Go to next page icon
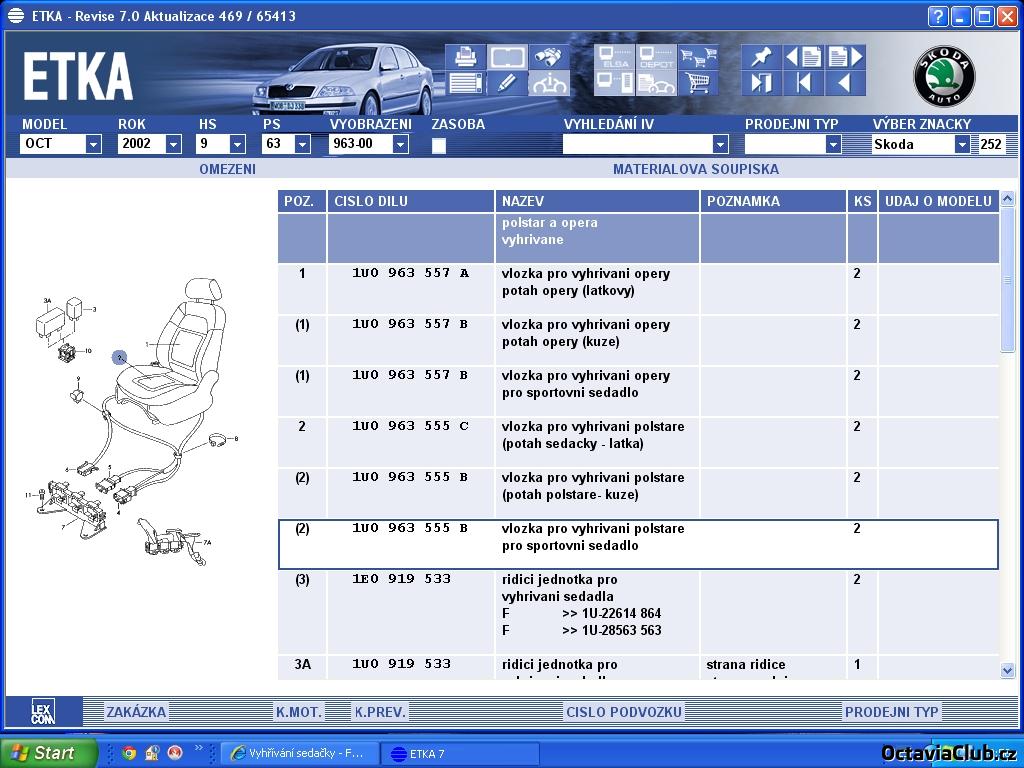This screenshot has height=768, width=1024. click(845, 57)
